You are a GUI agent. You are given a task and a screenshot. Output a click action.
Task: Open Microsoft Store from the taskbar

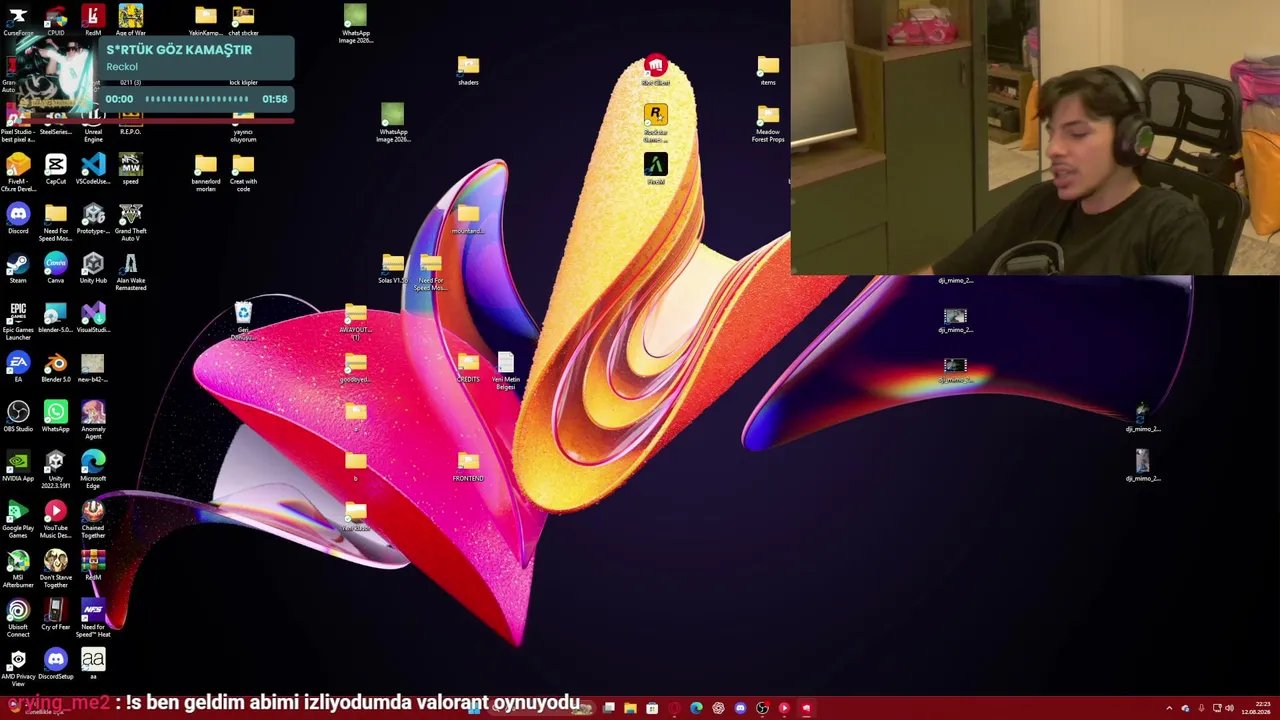(652, 709)
